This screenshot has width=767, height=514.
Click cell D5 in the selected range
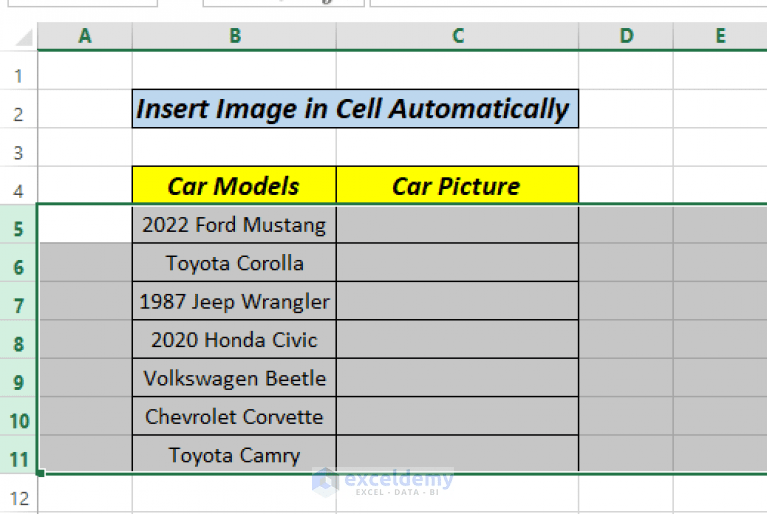pos(626,224)
